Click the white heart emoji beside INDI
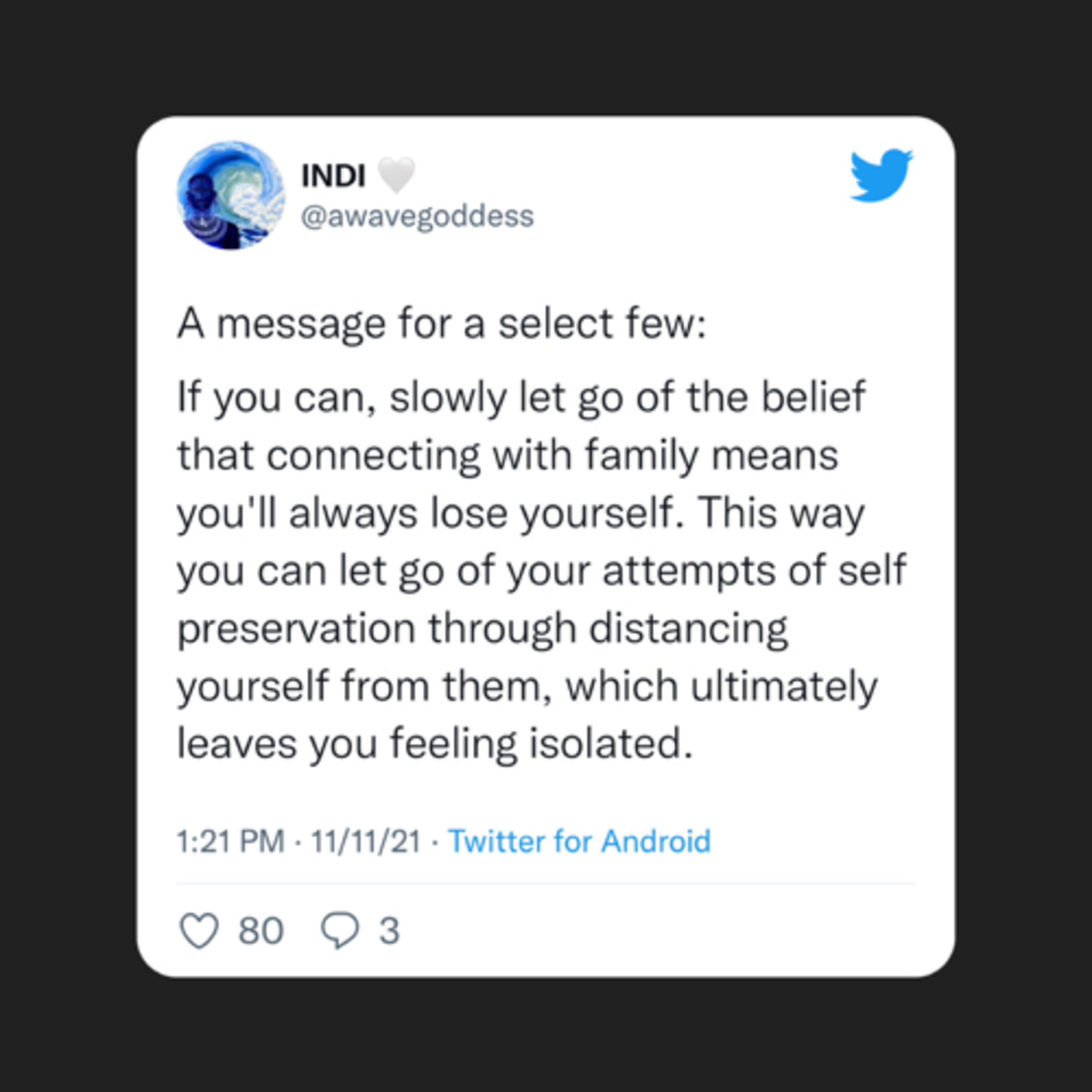1092x1092 pixels. [396, 175]
